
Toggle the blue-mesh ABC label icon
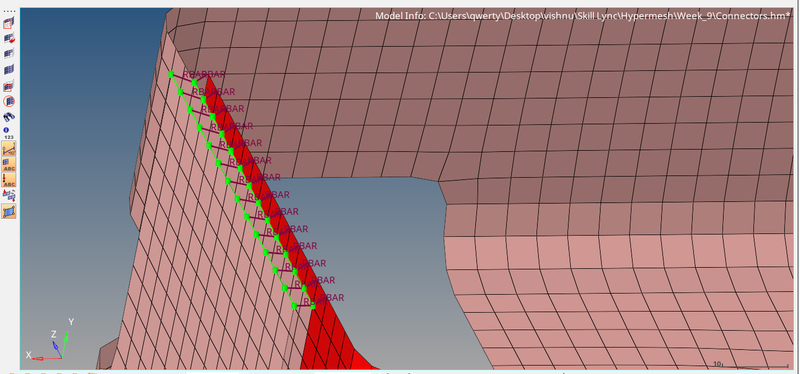pos(9,164)
